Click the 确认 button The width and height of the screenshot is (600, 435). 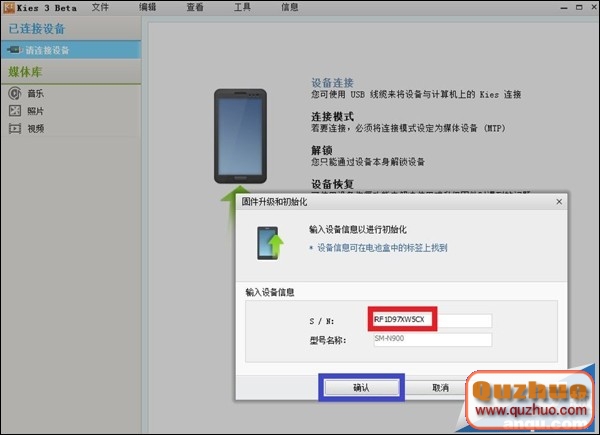(361, 388)
